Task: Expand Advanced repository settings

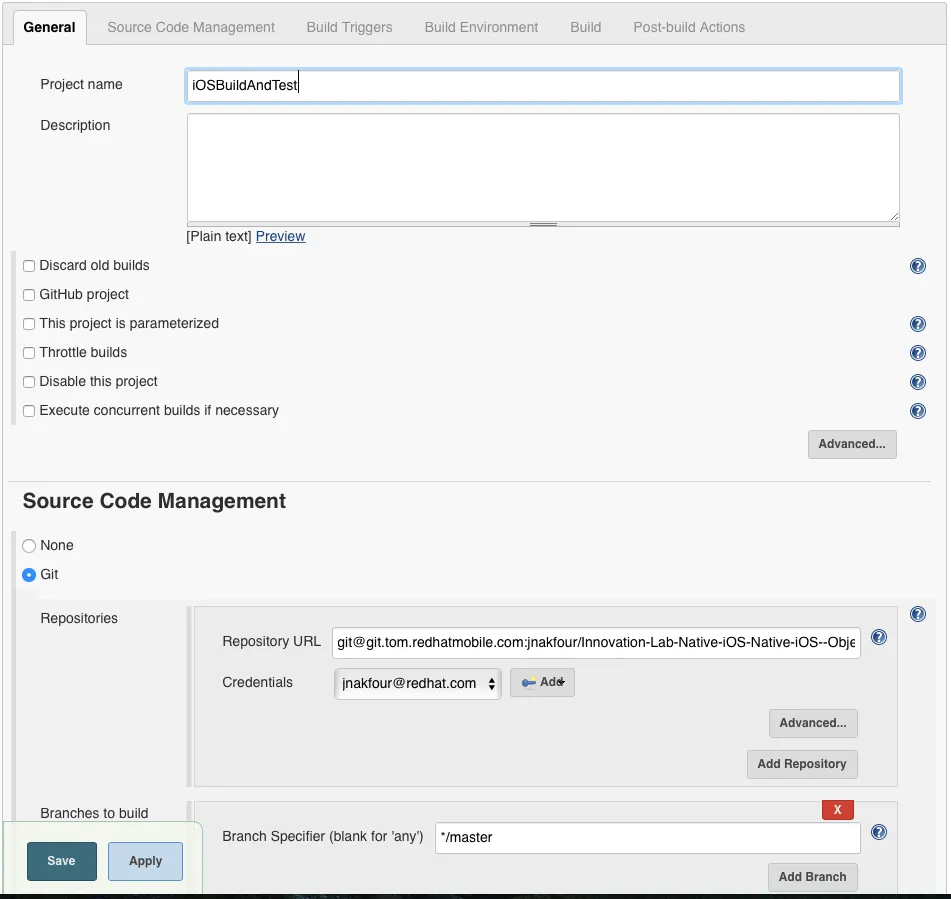Action: tap(813, 723)
